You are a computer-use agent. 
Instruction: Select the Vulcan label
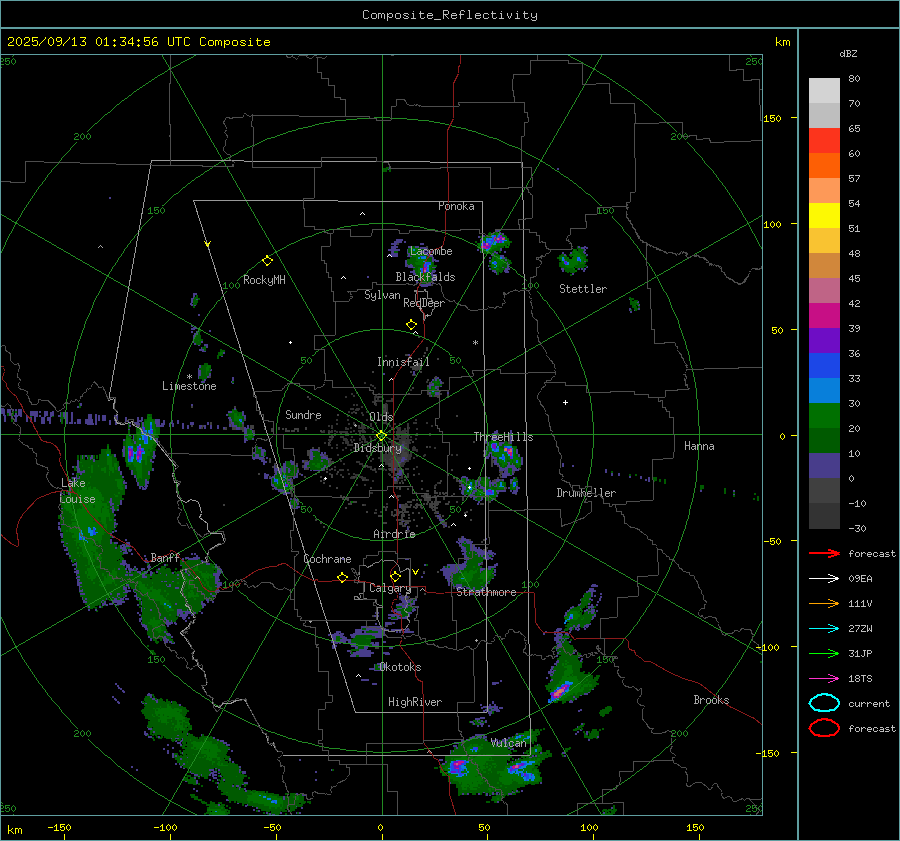[509, 743]
